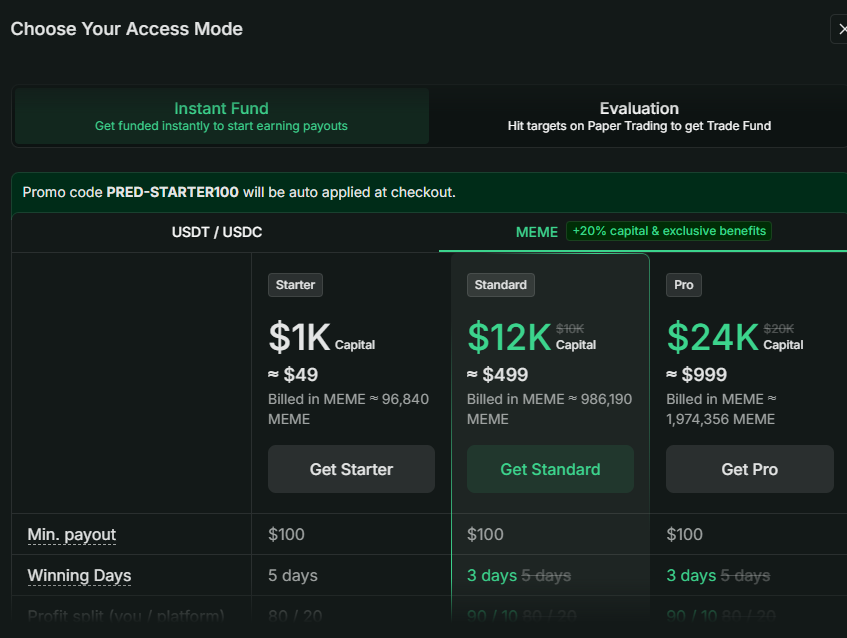The width and height of the screenshot is (847, 638).
Task: Click the Billed in MEME ≈ 96,840 MEME text
Action: (348, 409)
